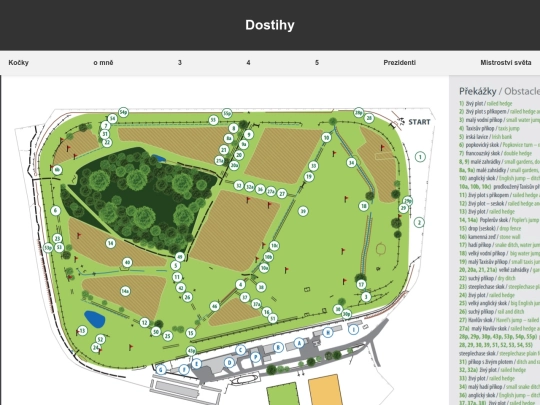Click obstacle marker 50 on the map
Image resolution: width=540 pixels, height=405 pixels.
pos(156,332)
